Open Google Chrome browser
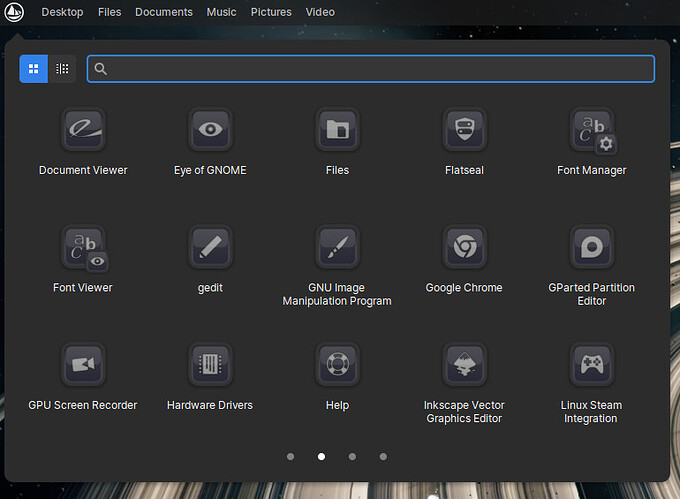Image resolution: width=680 pixels, height=499 pixels. click(464, 247)
